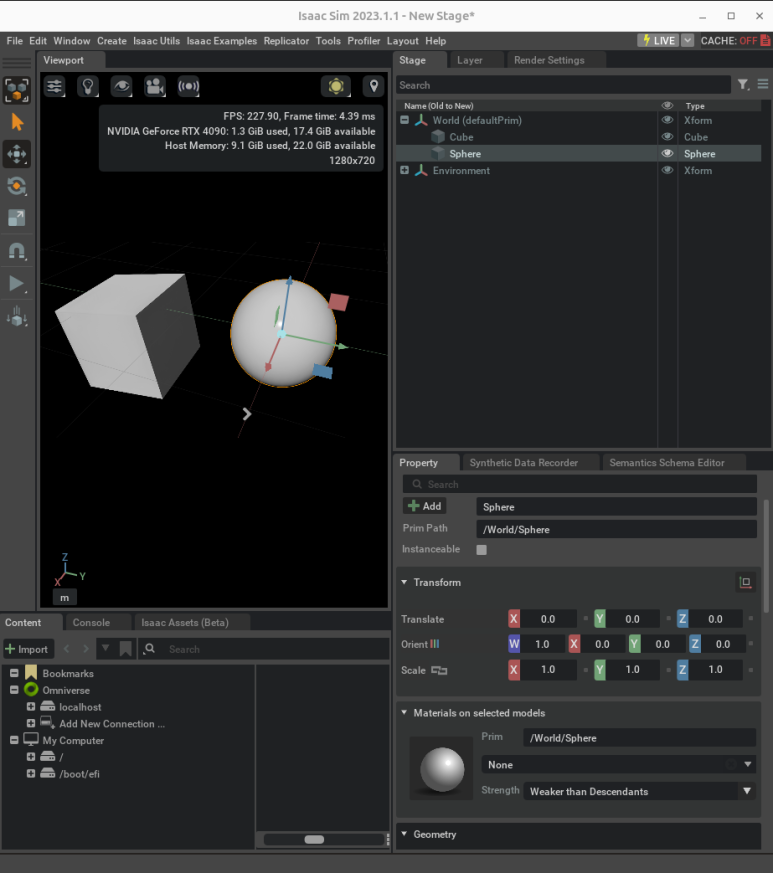The height and width of the screenshot is (873, 773).
Task: Expand the localhost tree node
Action: (x=31, y=707)
